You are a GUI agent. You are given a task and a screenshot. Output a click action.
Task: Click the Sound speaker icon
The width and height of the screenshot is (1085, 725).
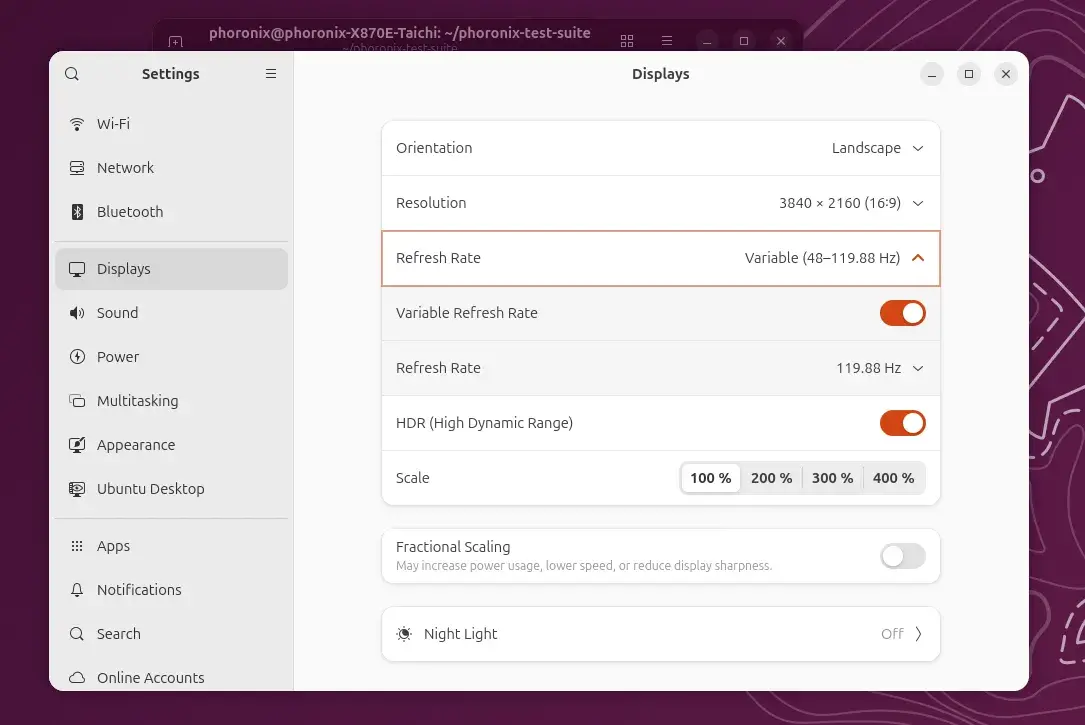77,313
